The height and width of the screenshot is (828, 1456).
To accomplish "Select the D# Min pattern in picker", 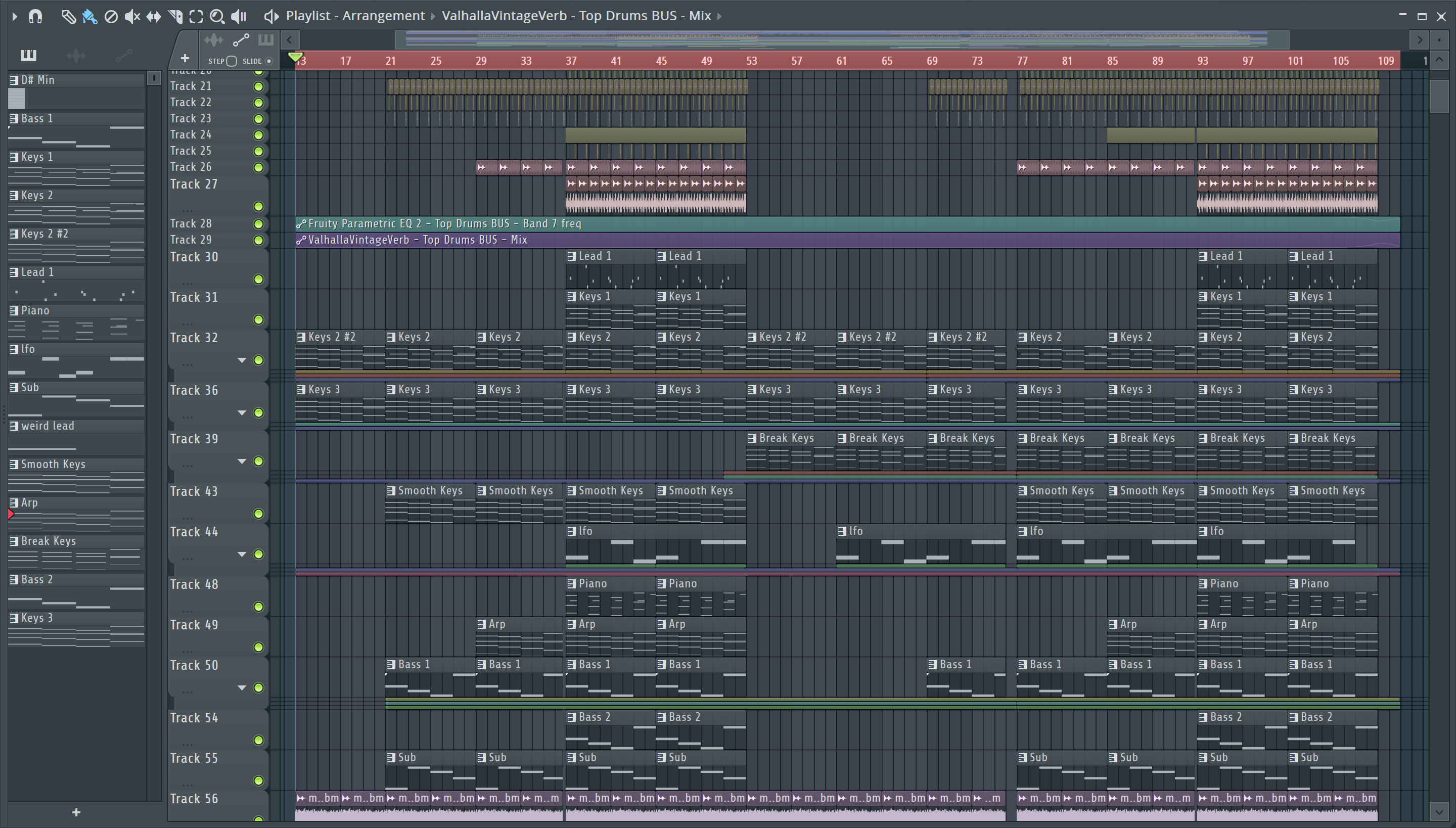I will [76, 91].
